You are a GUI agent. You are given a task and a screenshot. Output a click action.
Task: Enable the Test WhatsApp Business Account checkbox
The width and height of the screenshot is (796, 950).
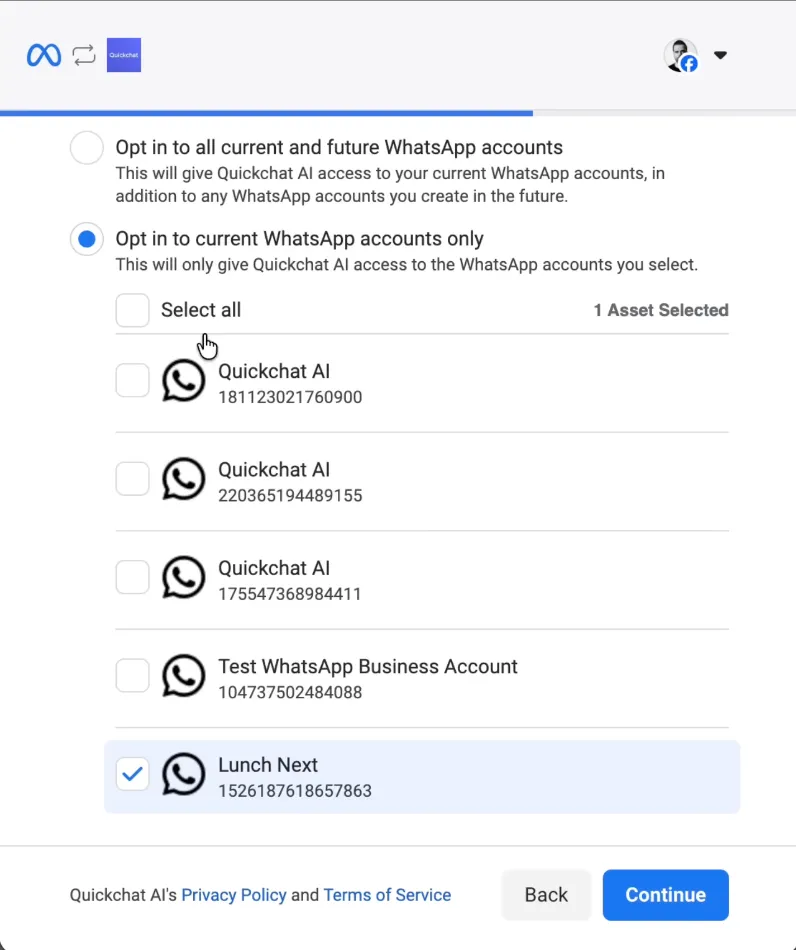point(133,676)
